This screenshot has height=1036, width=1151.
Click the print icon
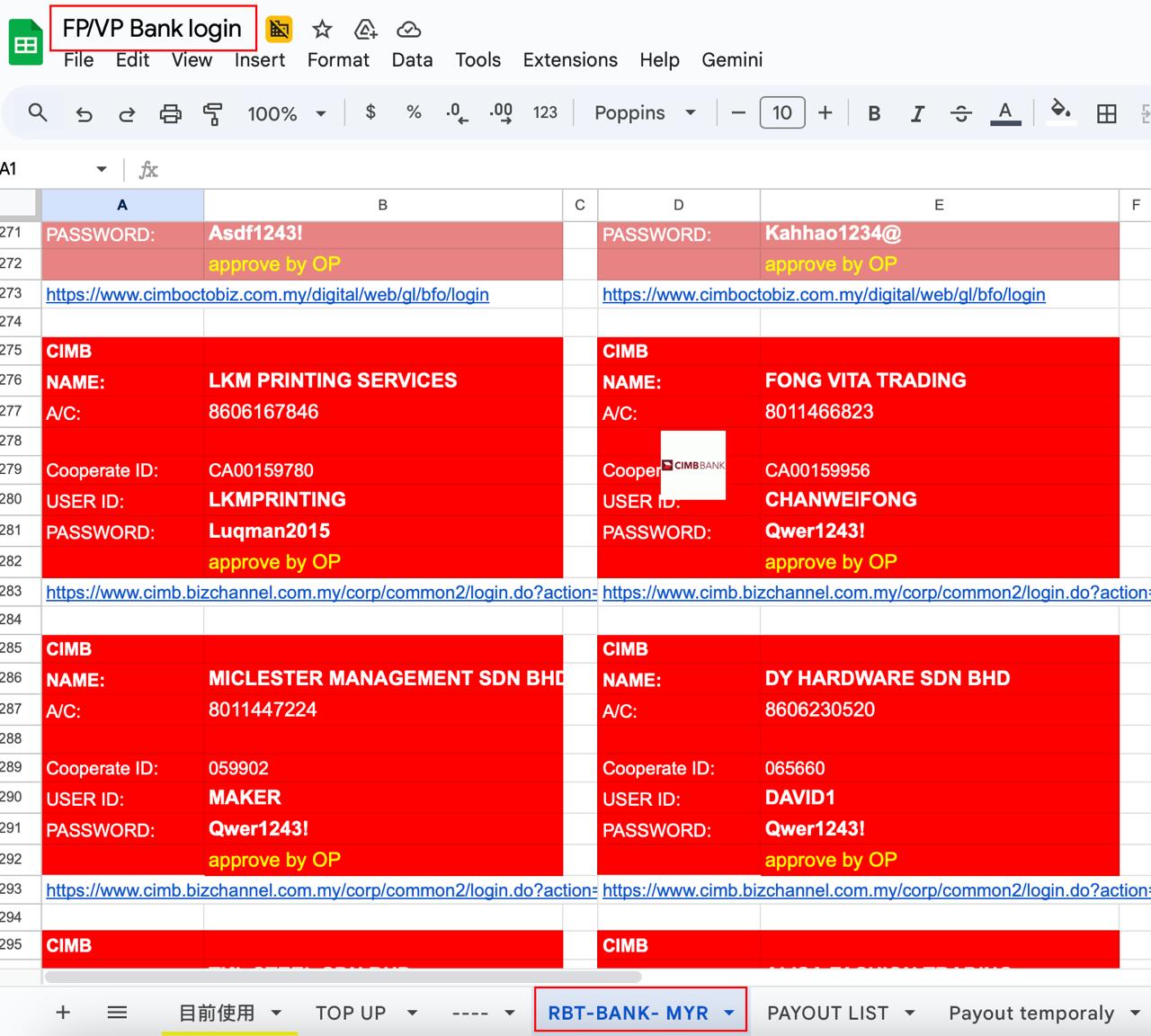click(170, 113)
